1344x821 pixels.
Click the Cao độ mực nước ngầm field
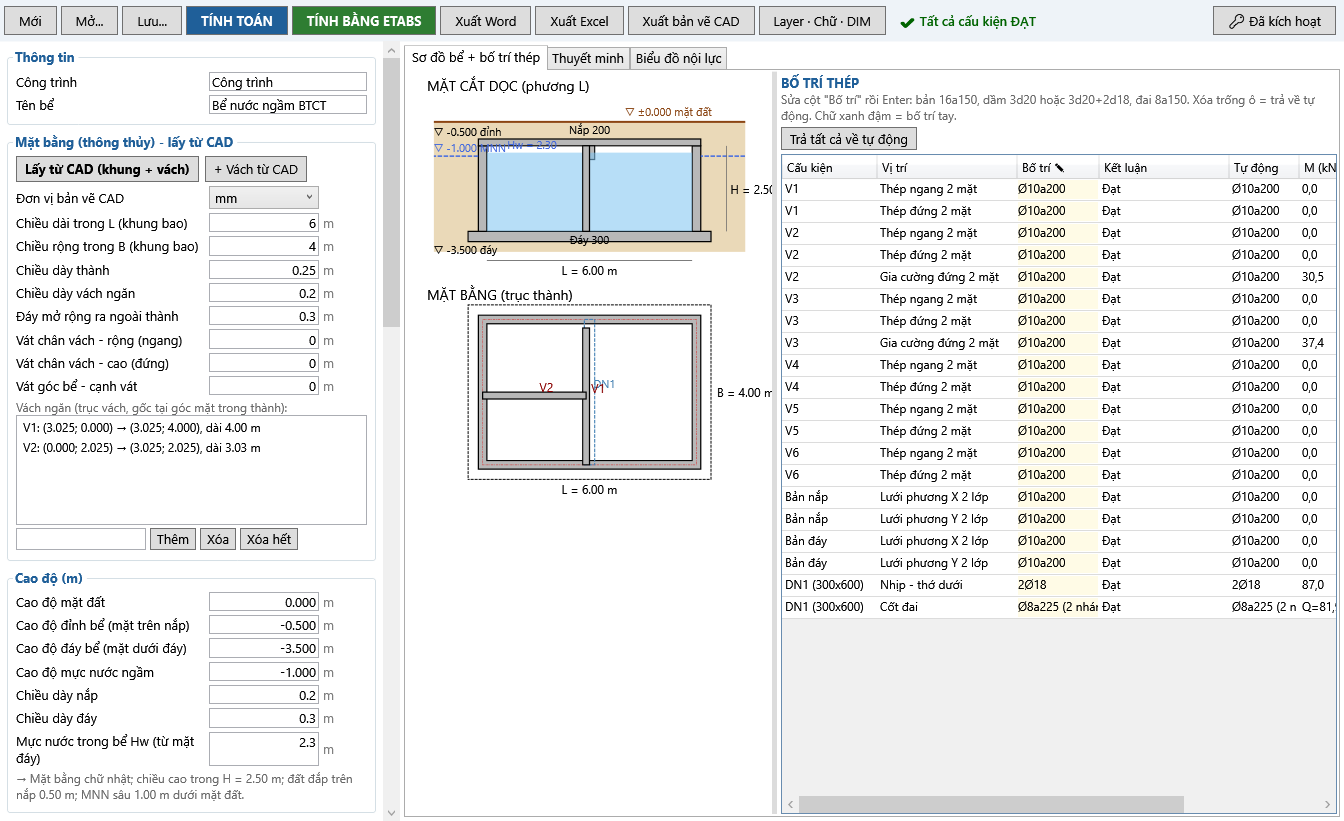point(264,672)
